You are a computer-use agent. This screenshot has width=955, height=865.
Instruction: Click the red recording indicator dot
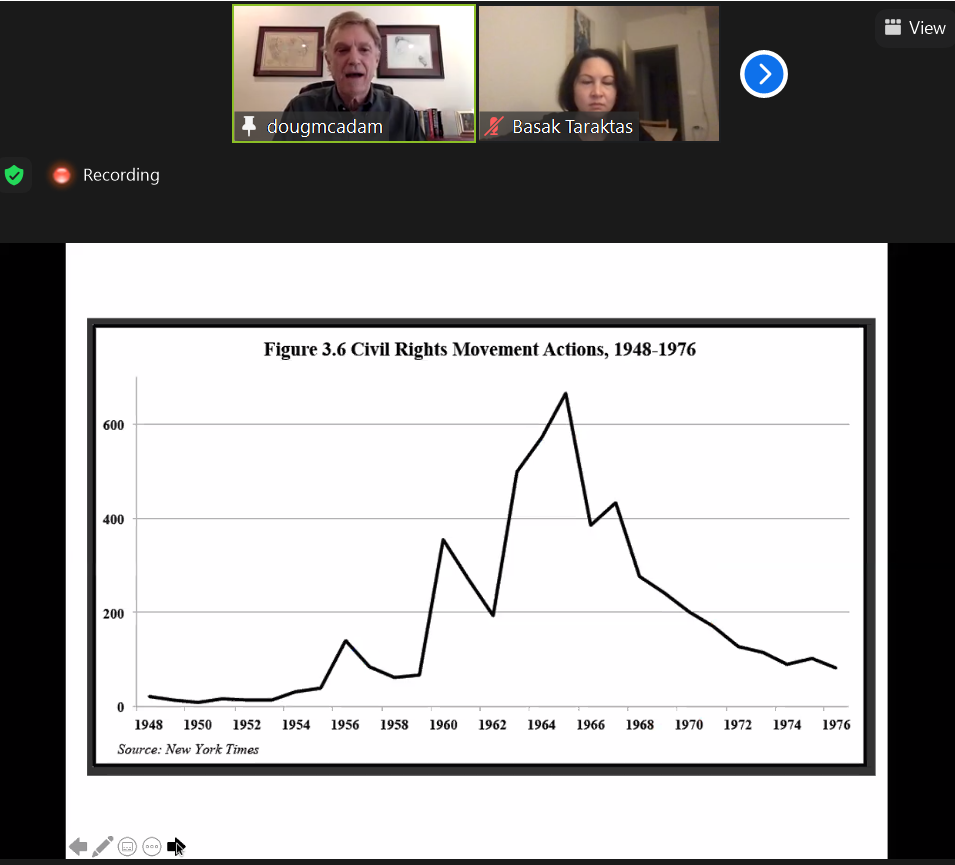62,176
